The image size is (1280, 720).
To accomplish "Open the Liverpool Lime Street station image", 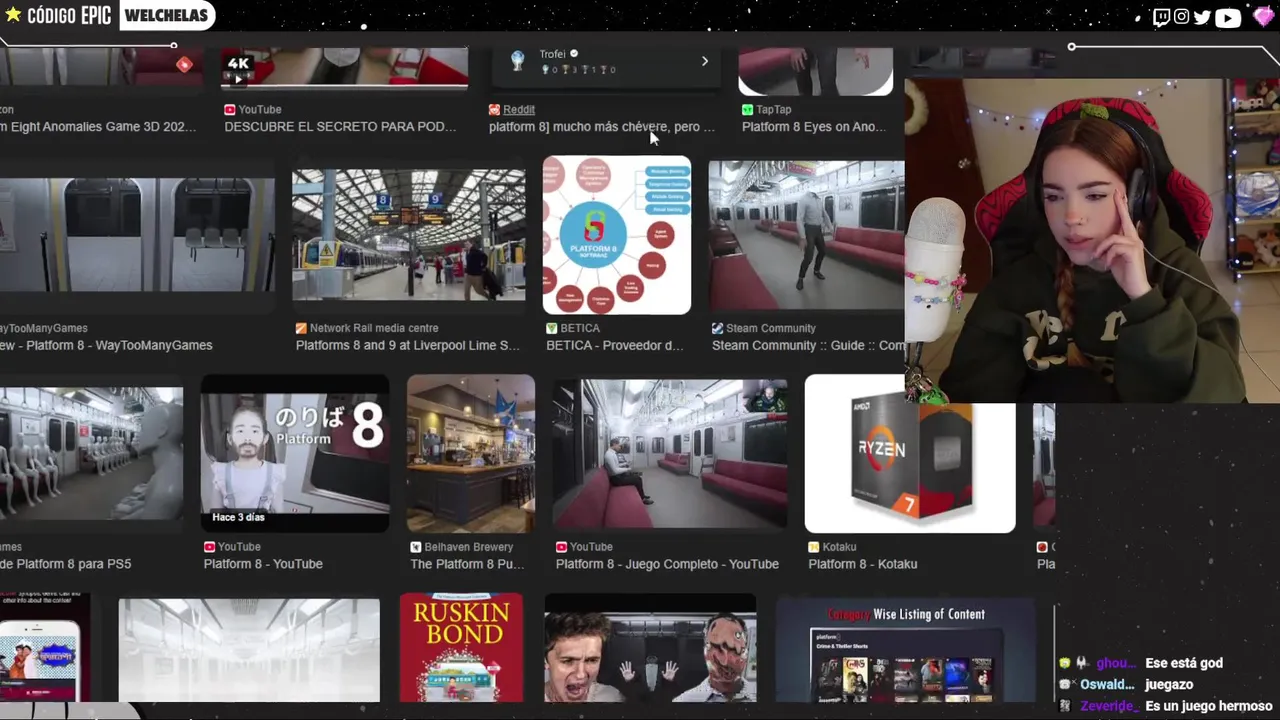I will tap(408, 235).
